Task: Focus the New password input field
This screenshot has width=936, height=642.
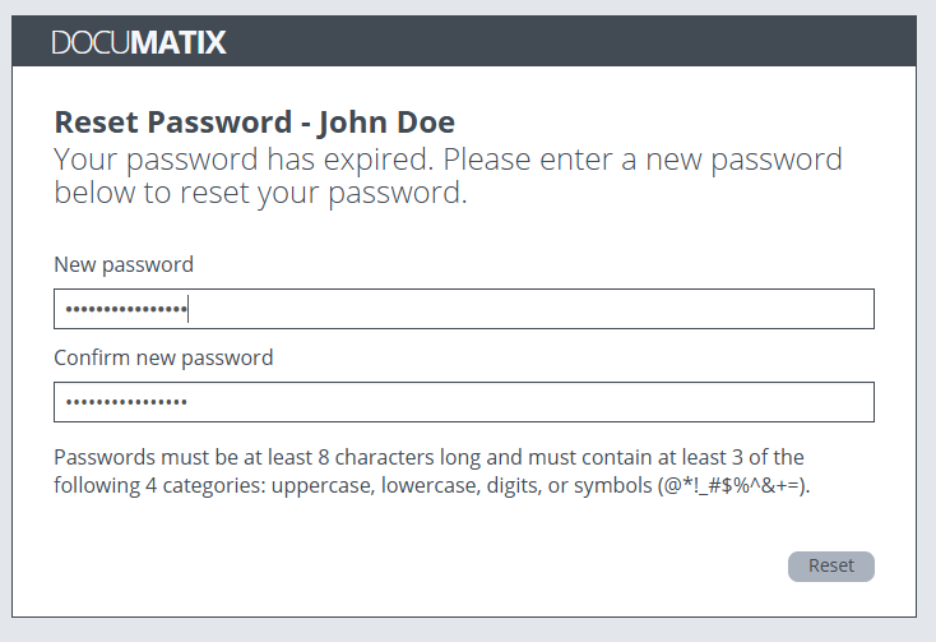Action: pyautogui.click(x=464, y=309)
